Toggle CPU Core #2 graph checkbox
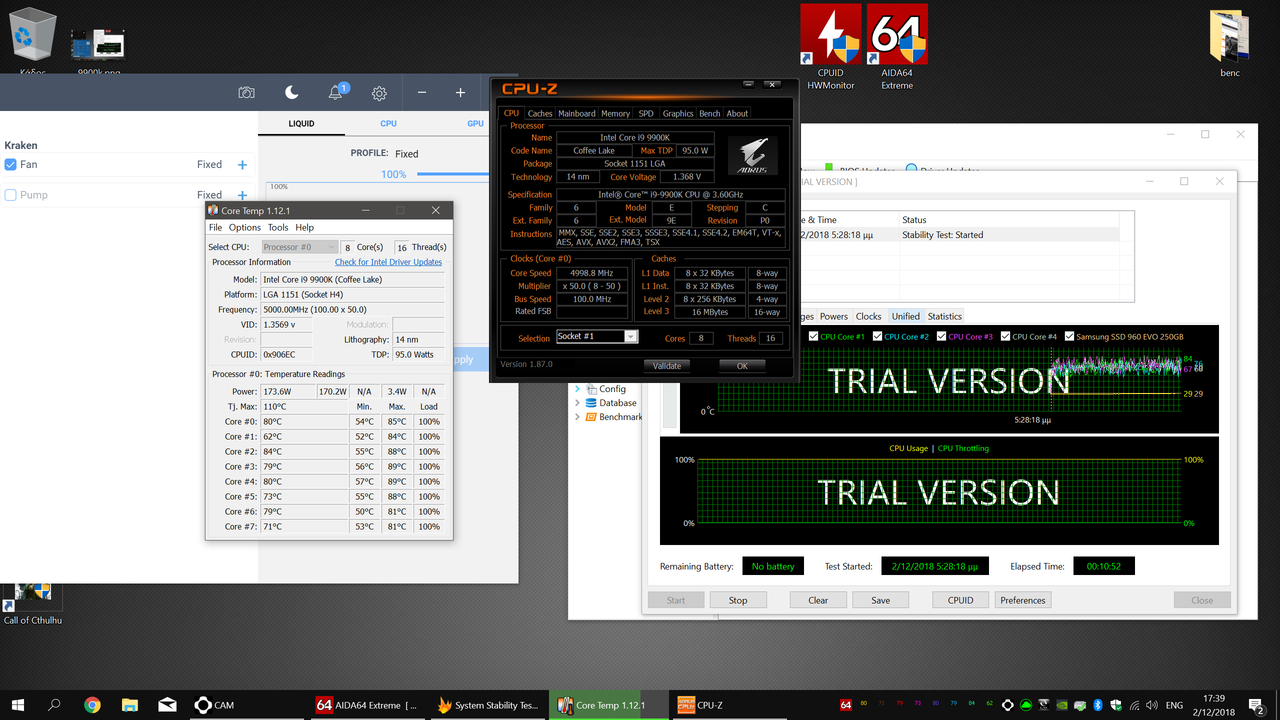1280x720 pixels. point(878,336)
